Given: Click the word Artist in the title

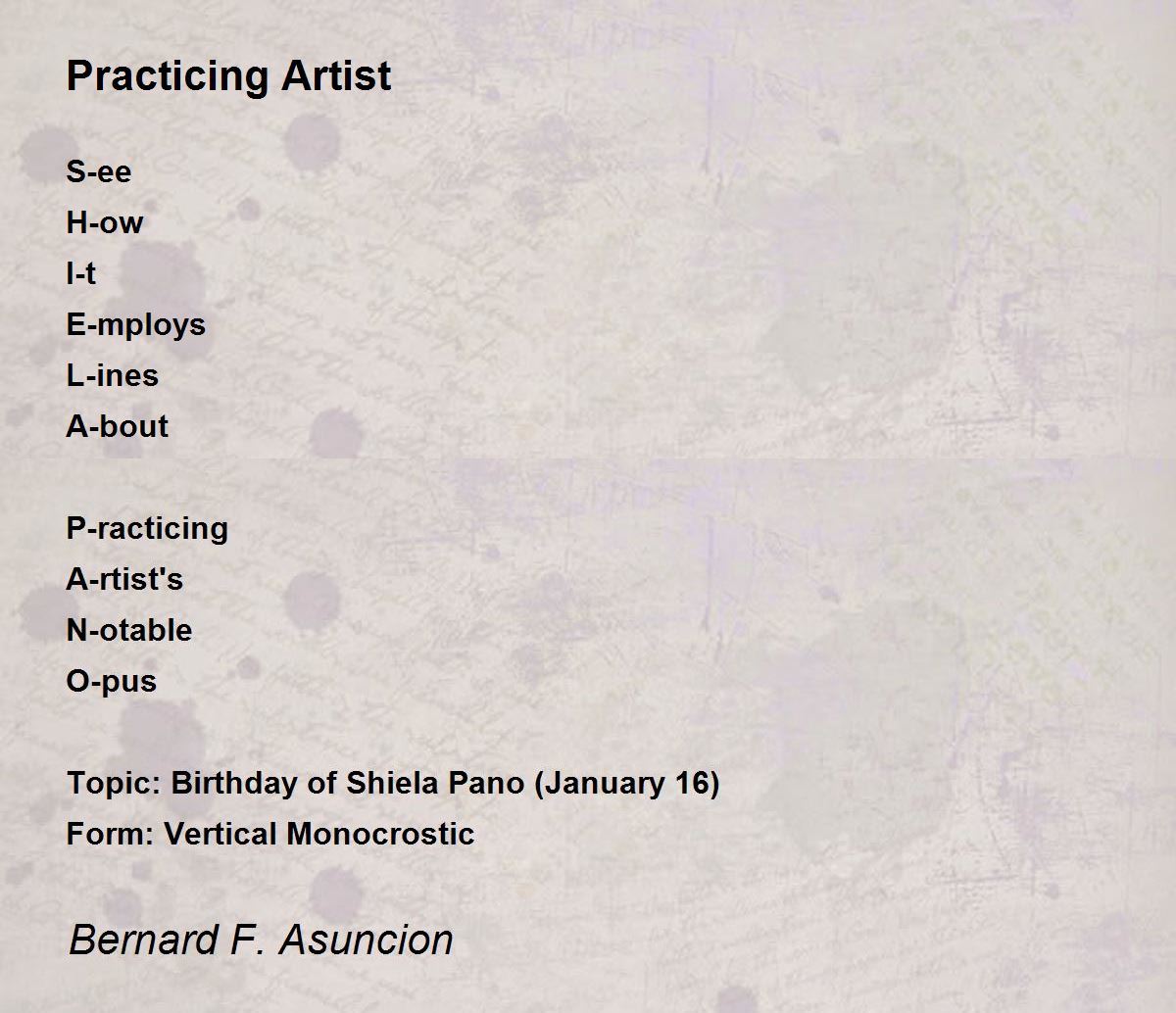Looking at the screenshot, I should coord(336,76).
